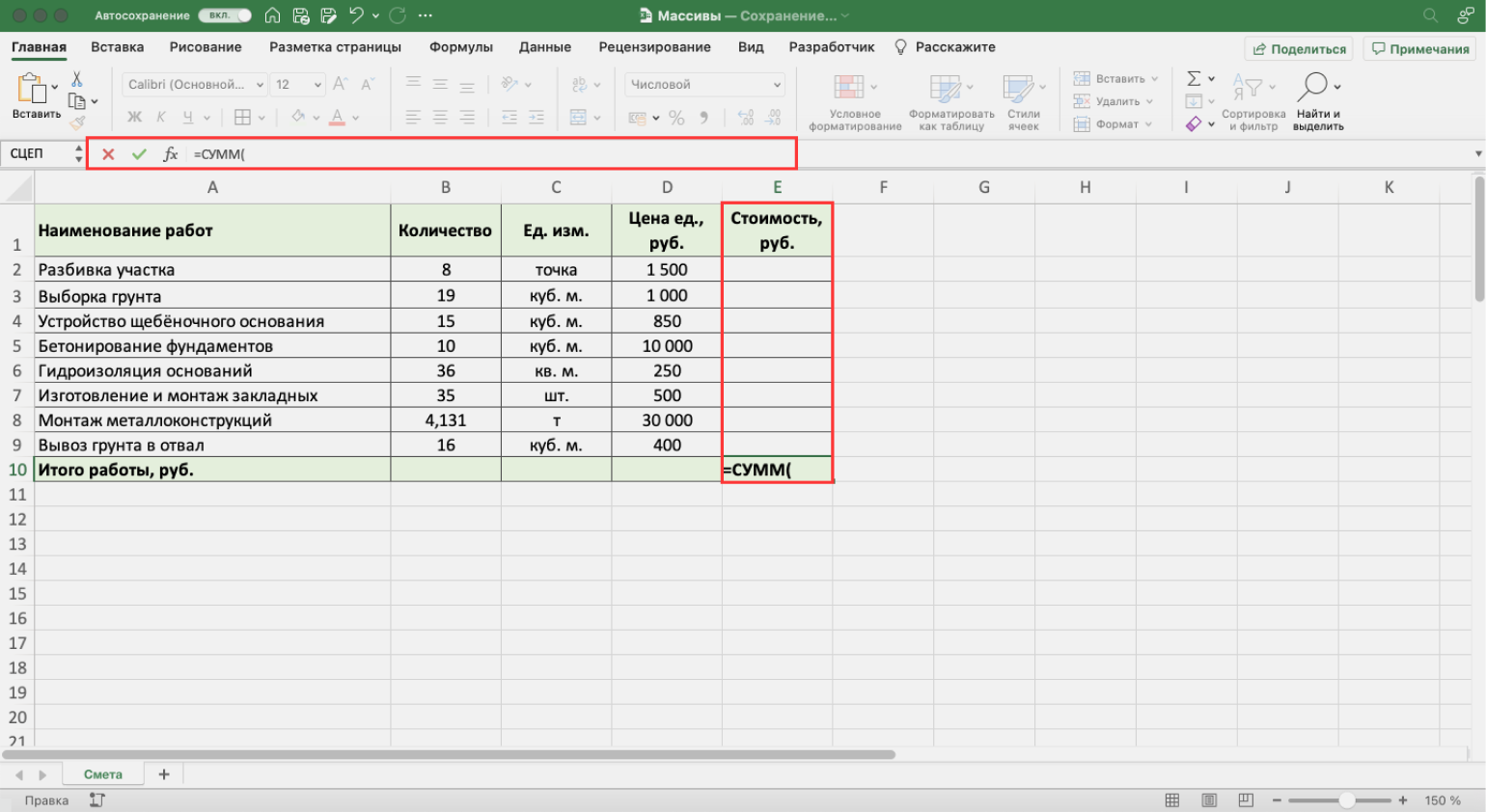Image resolution: width=1486 pixels, height=812 pixels.
Task: Toggle italic formatting К
Action: tap(161, 118)
